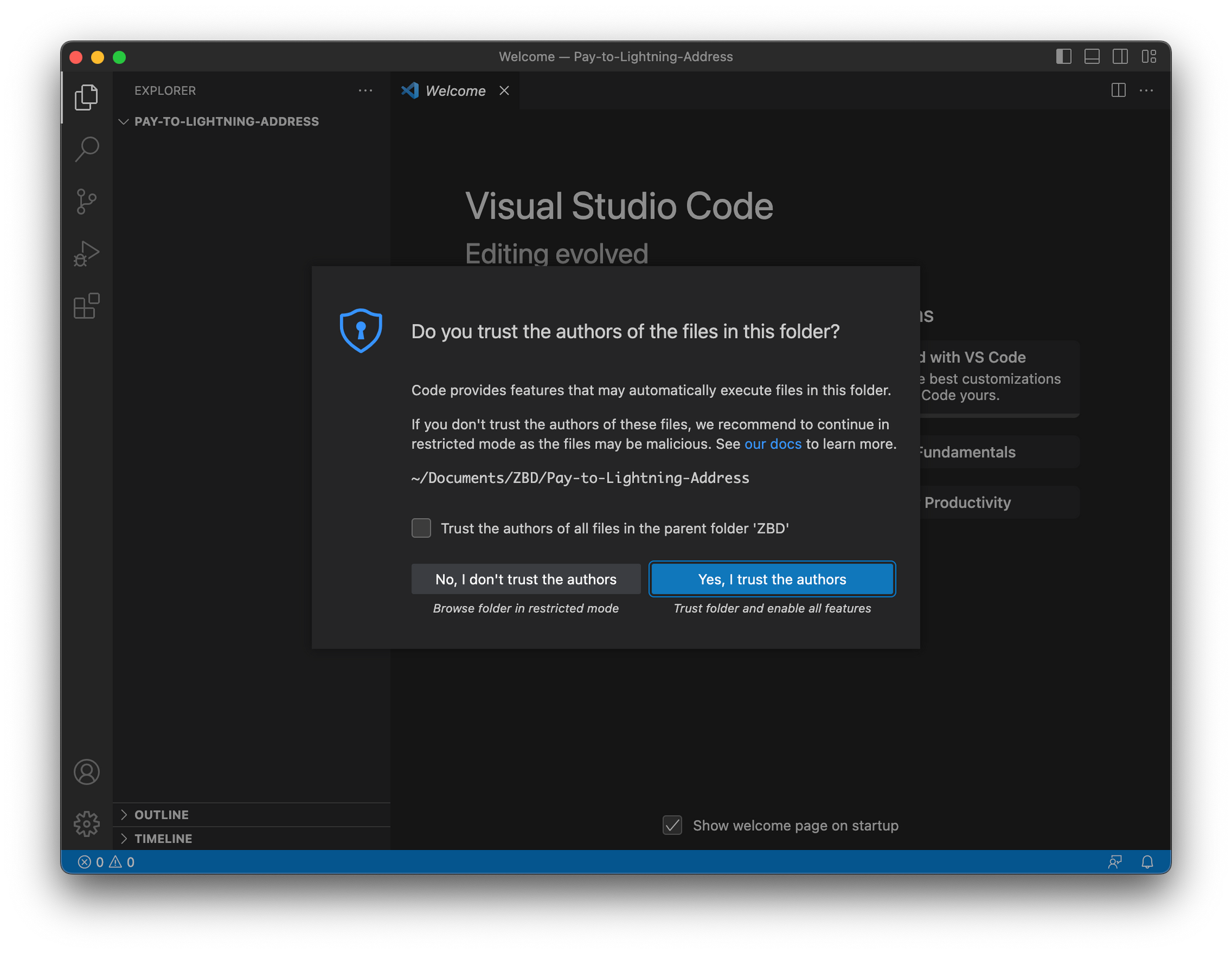Toggle the bottom panel layout
The height and width of the screenshot is (954, 1232).
1092,57
